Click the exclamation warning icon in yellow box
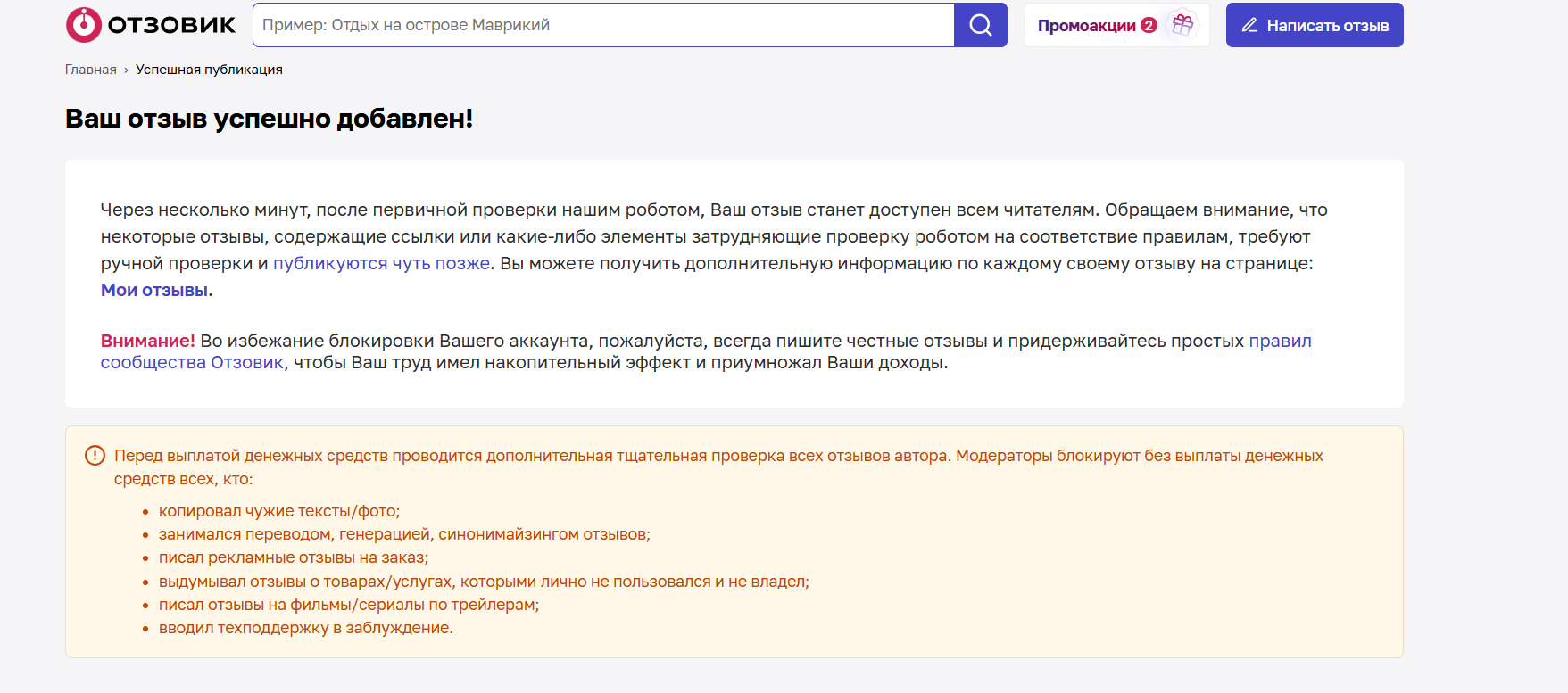The height and width of the screenshot is (693, 1568). 95,456
